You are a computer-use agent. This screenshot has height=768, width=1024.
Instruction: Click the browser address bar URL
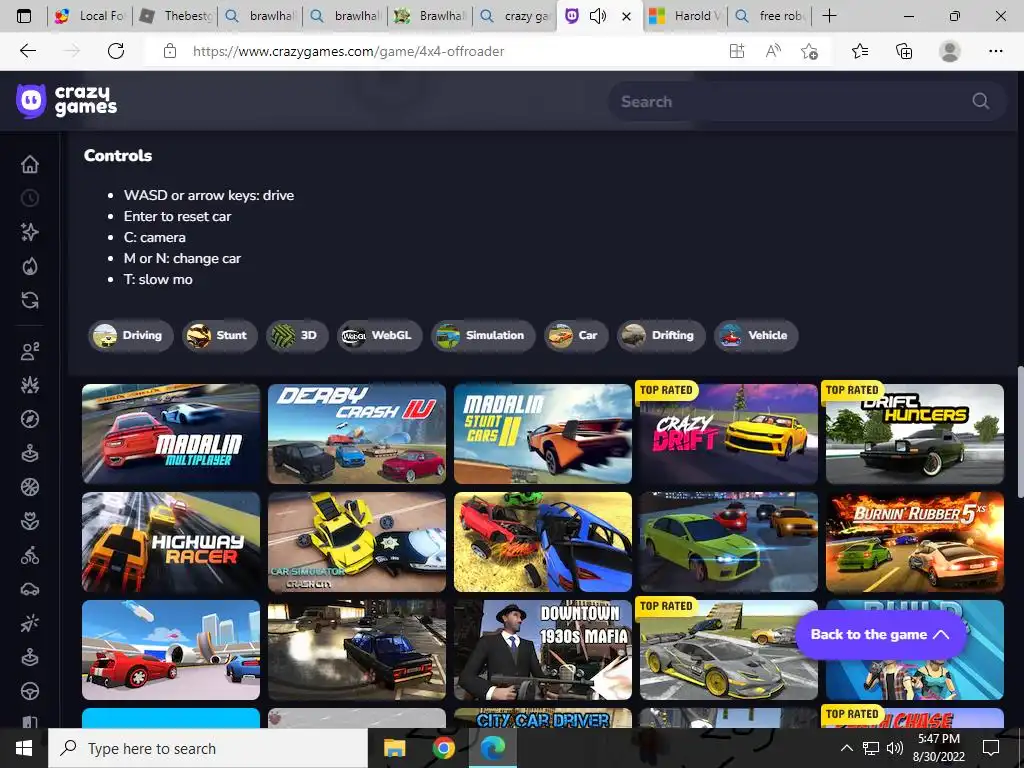[x=348, y=51]
